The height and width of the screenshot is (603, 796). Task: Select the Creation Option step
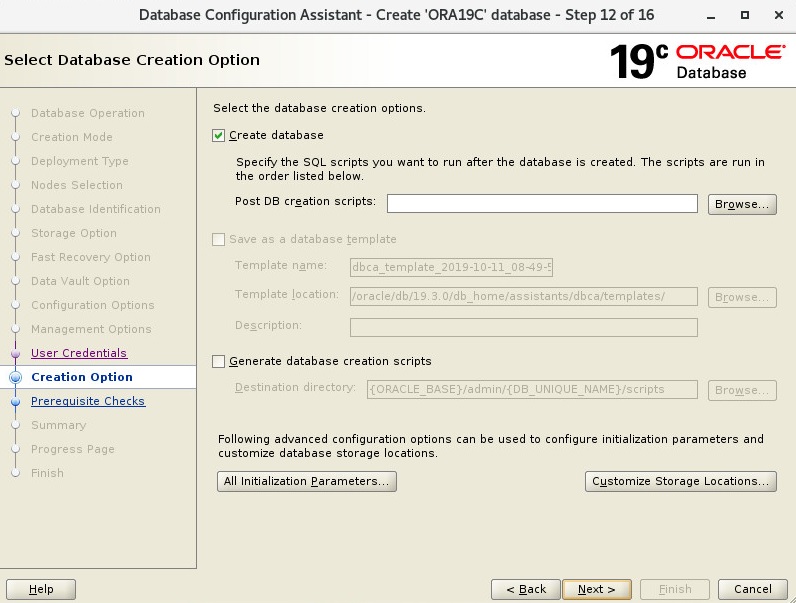pyautogui.click(x=82, y=377)
